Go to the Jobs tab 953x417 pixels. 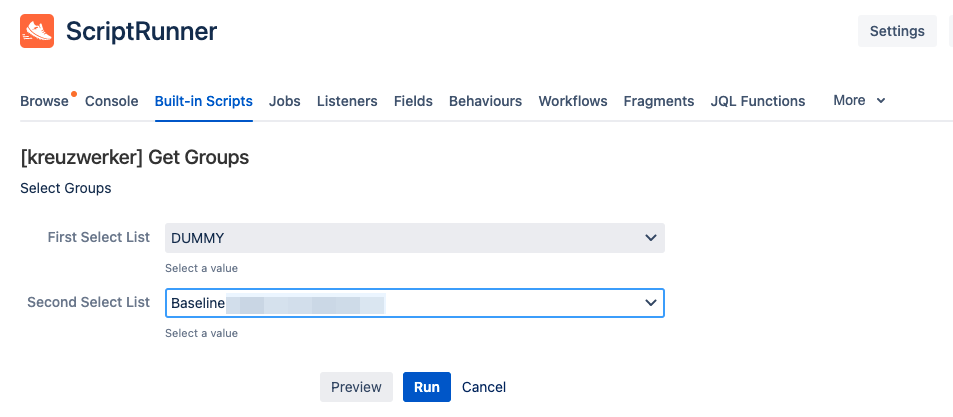pyautogui.click(x=284, y=101)
